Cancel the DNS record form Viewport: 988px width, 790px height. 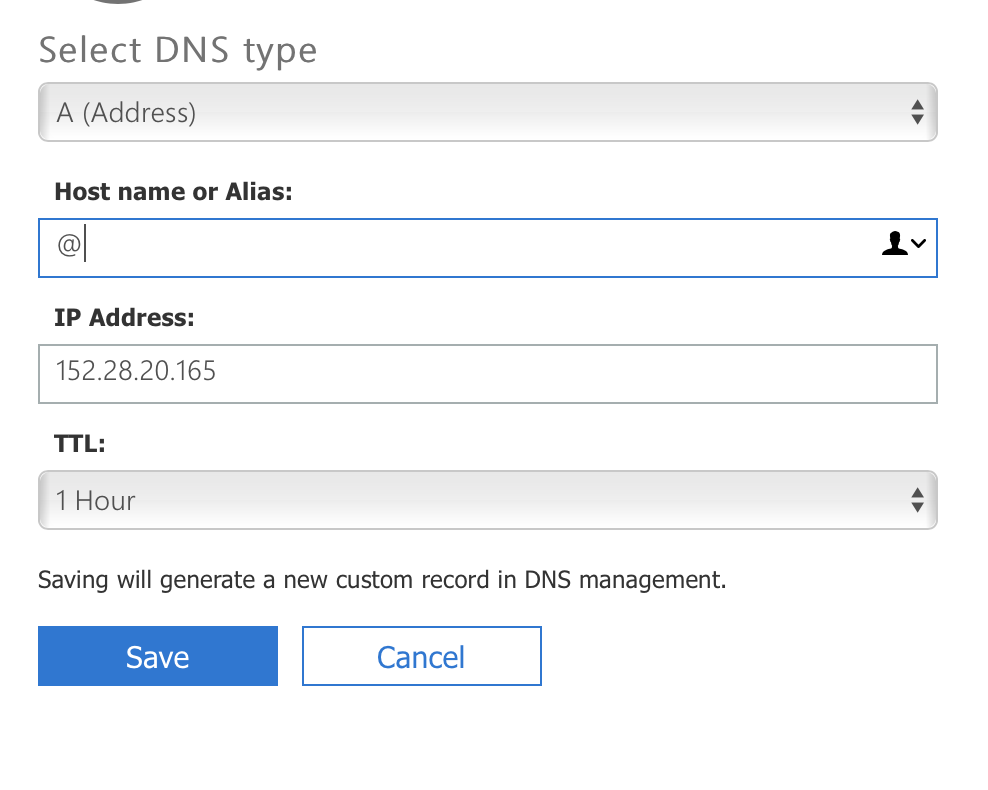(421, 657)
